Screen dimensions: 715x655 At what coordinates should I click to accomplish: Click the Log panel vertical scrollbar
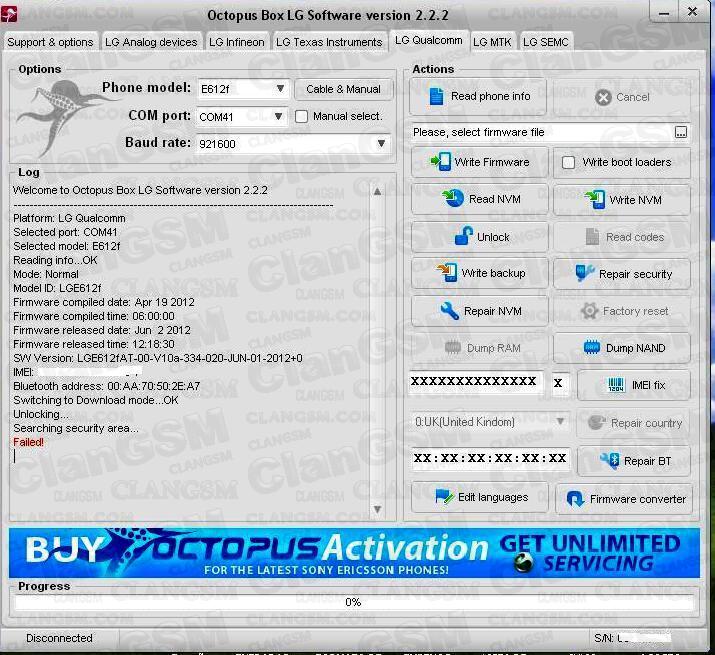coord(377,350)
